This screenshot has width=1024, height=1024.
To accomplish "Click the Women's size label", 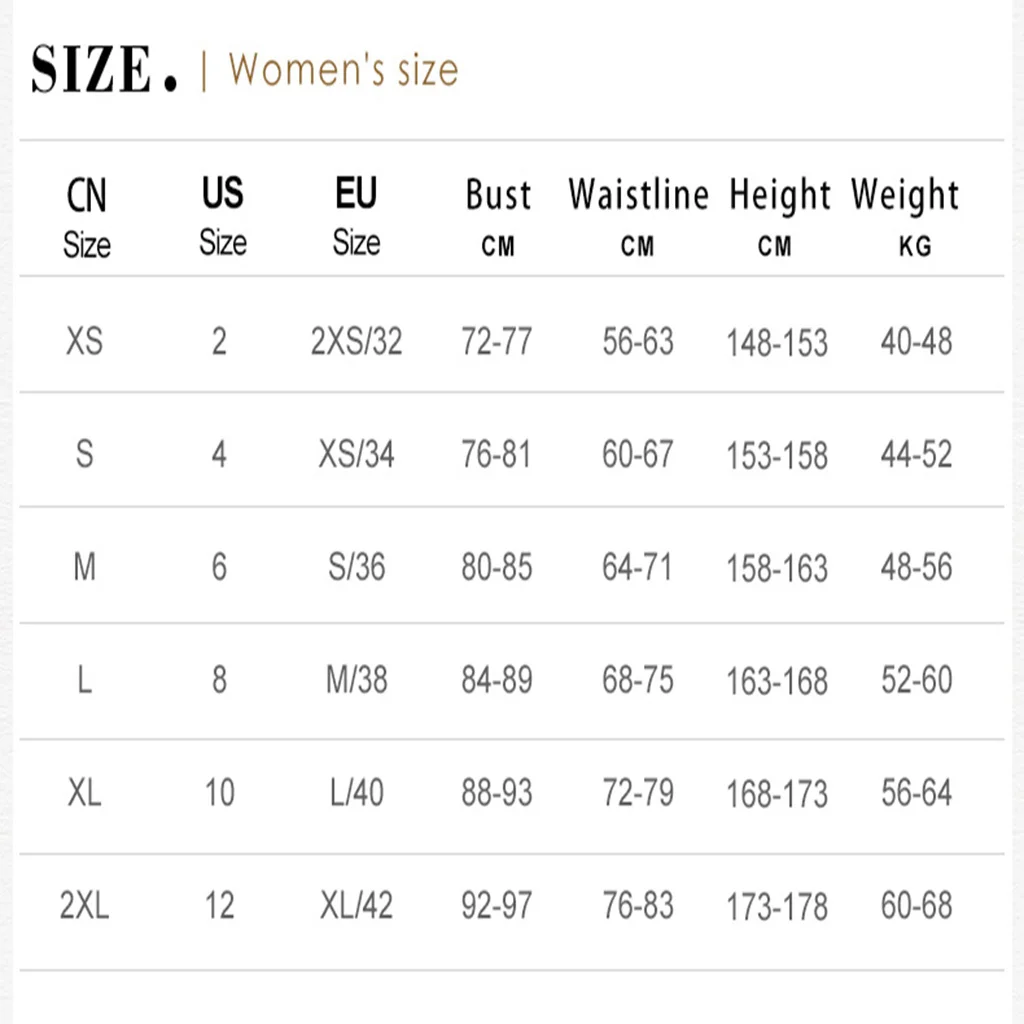I will coord(343,70).
